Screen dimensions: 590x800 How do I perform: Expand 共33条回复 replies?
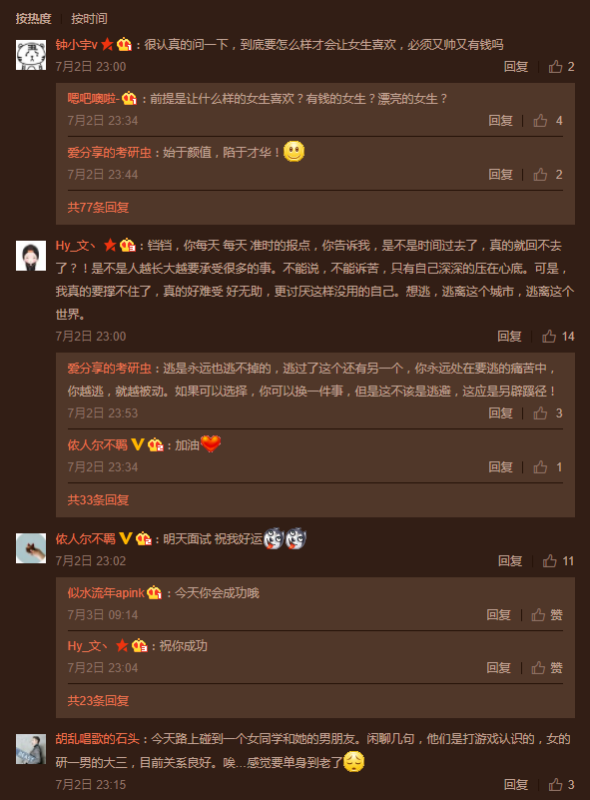pyautogui.click(x=98, y=499)
